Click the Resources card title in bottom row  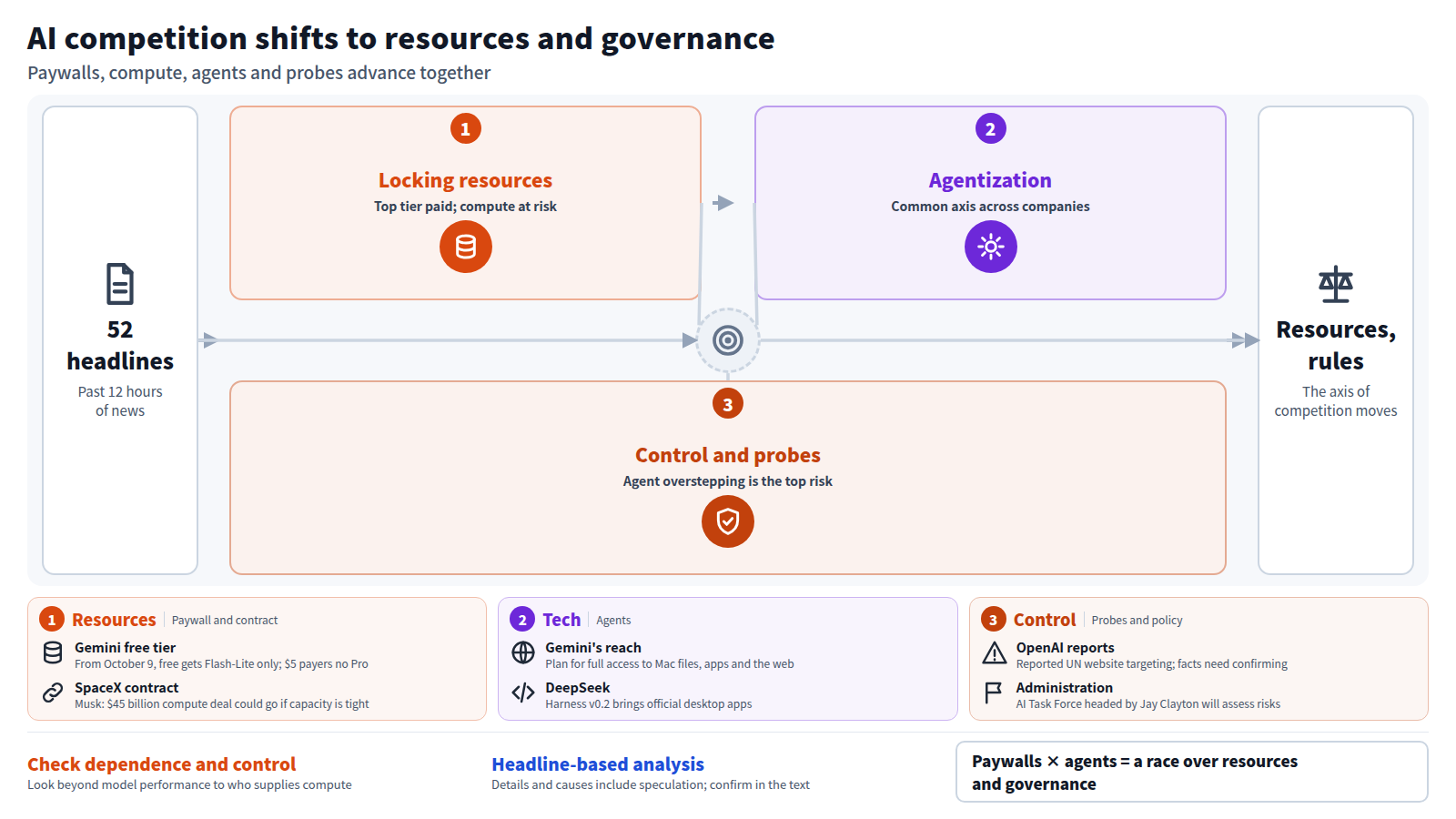coord(114,620)
